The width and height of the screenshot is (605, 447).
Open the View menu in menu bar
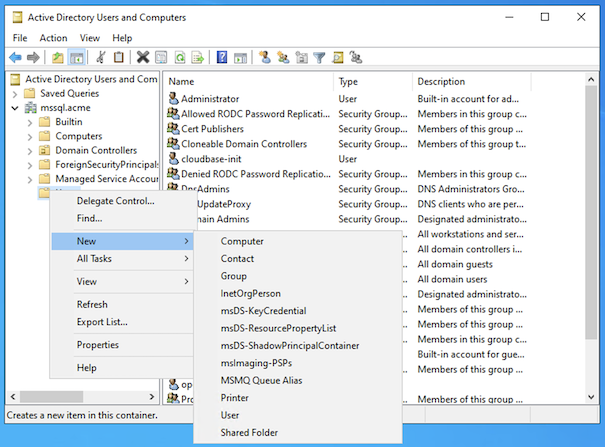pos(90,38)
